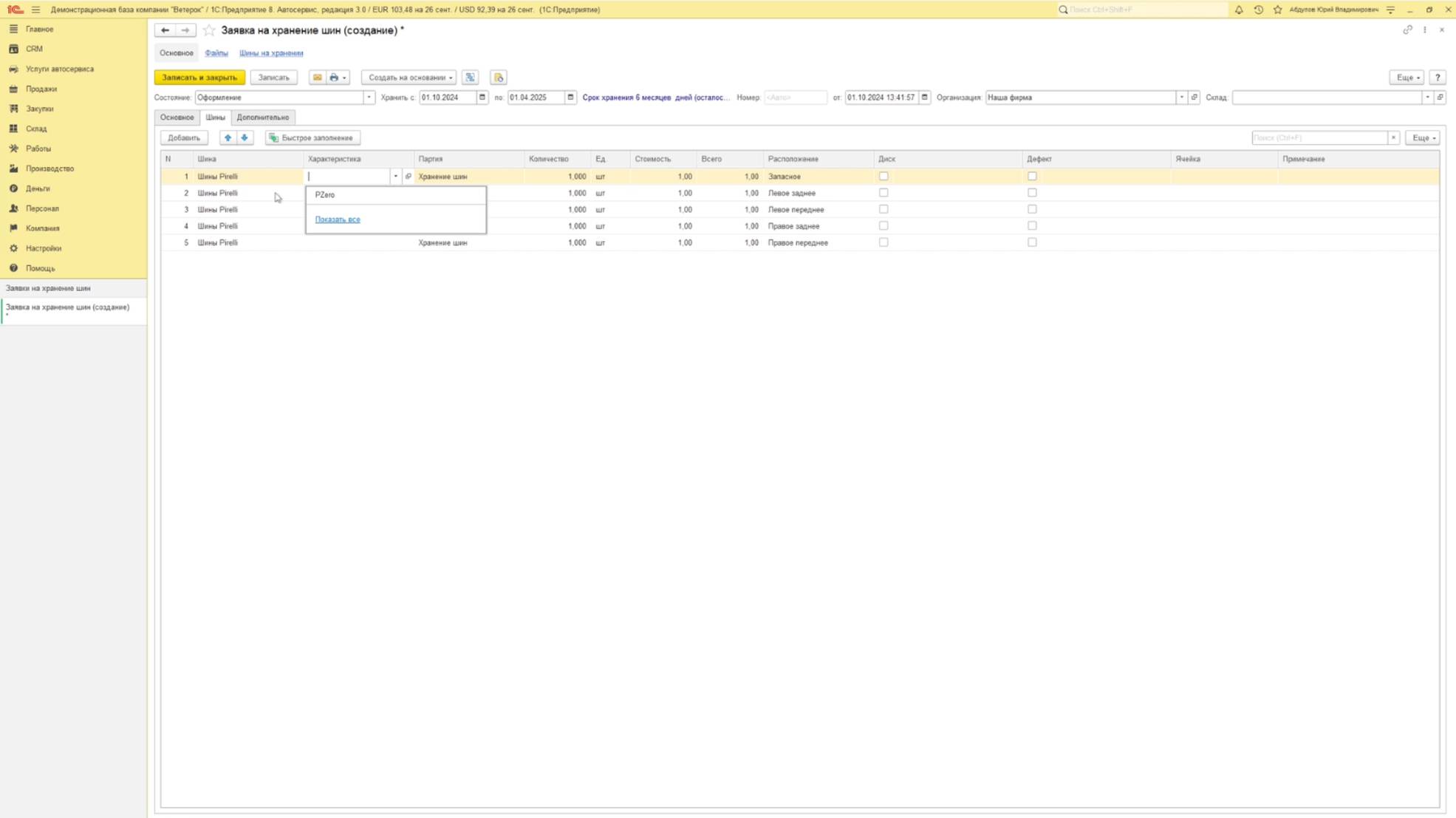This screenshot has width=1456, height=818.
Task: Click the printer icon in toolbar
Action: coord(334,77)
